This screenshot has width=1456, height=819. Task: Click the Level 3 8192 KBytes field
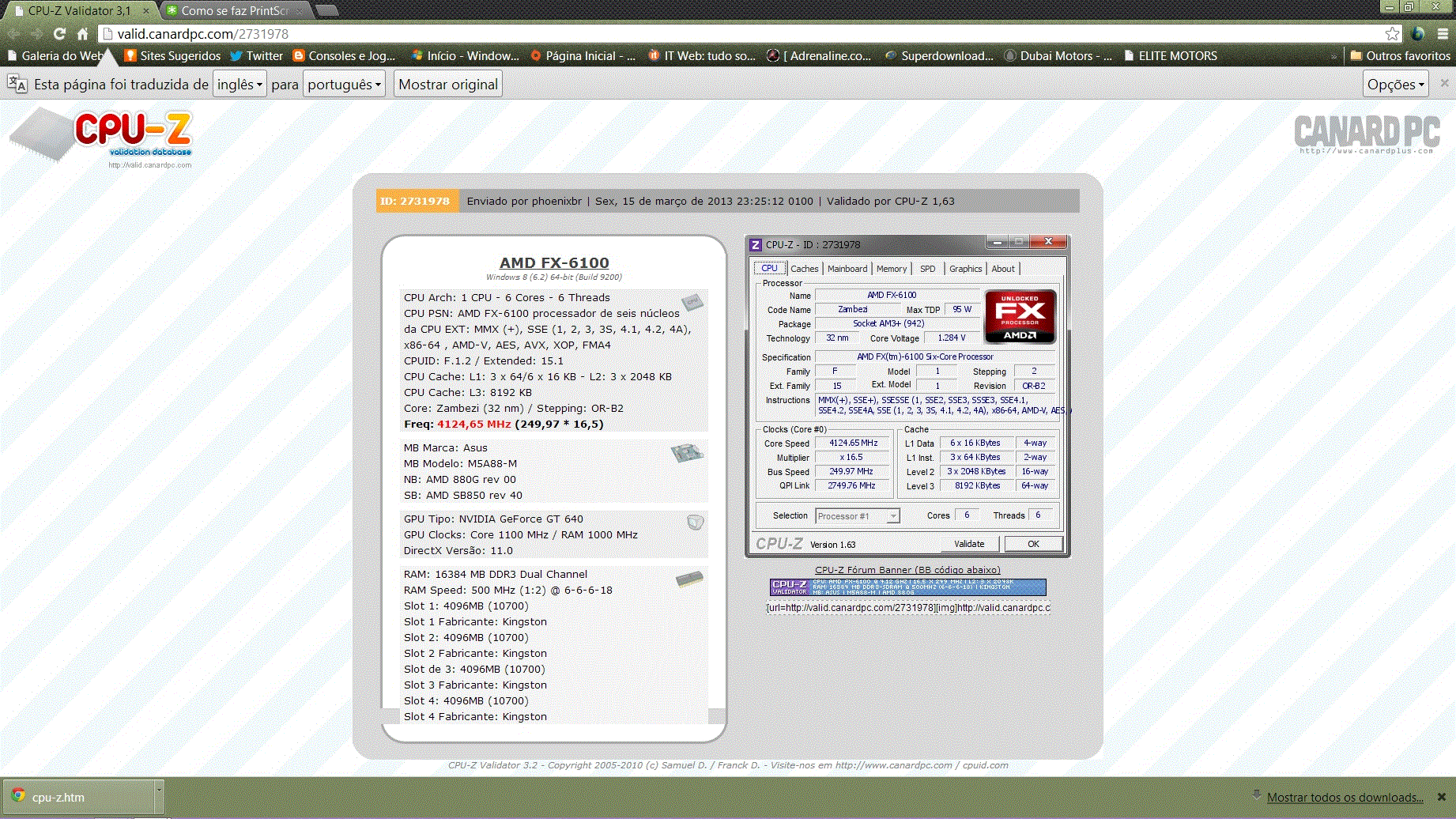coord(977,486)
